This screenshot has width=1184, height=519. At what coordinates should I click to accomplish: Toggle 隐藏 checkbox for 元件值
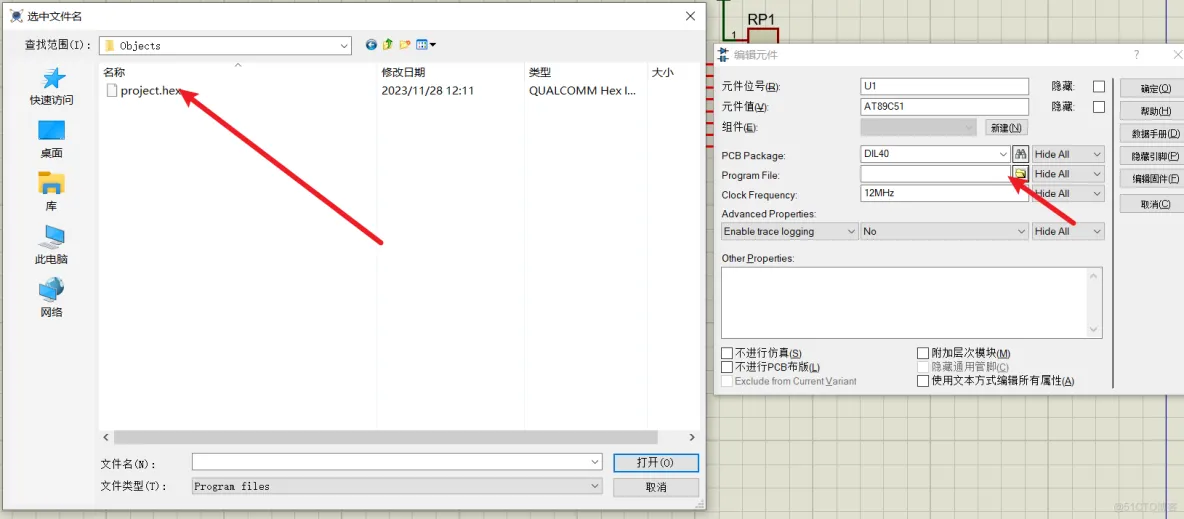click(x=1099, y=107)
